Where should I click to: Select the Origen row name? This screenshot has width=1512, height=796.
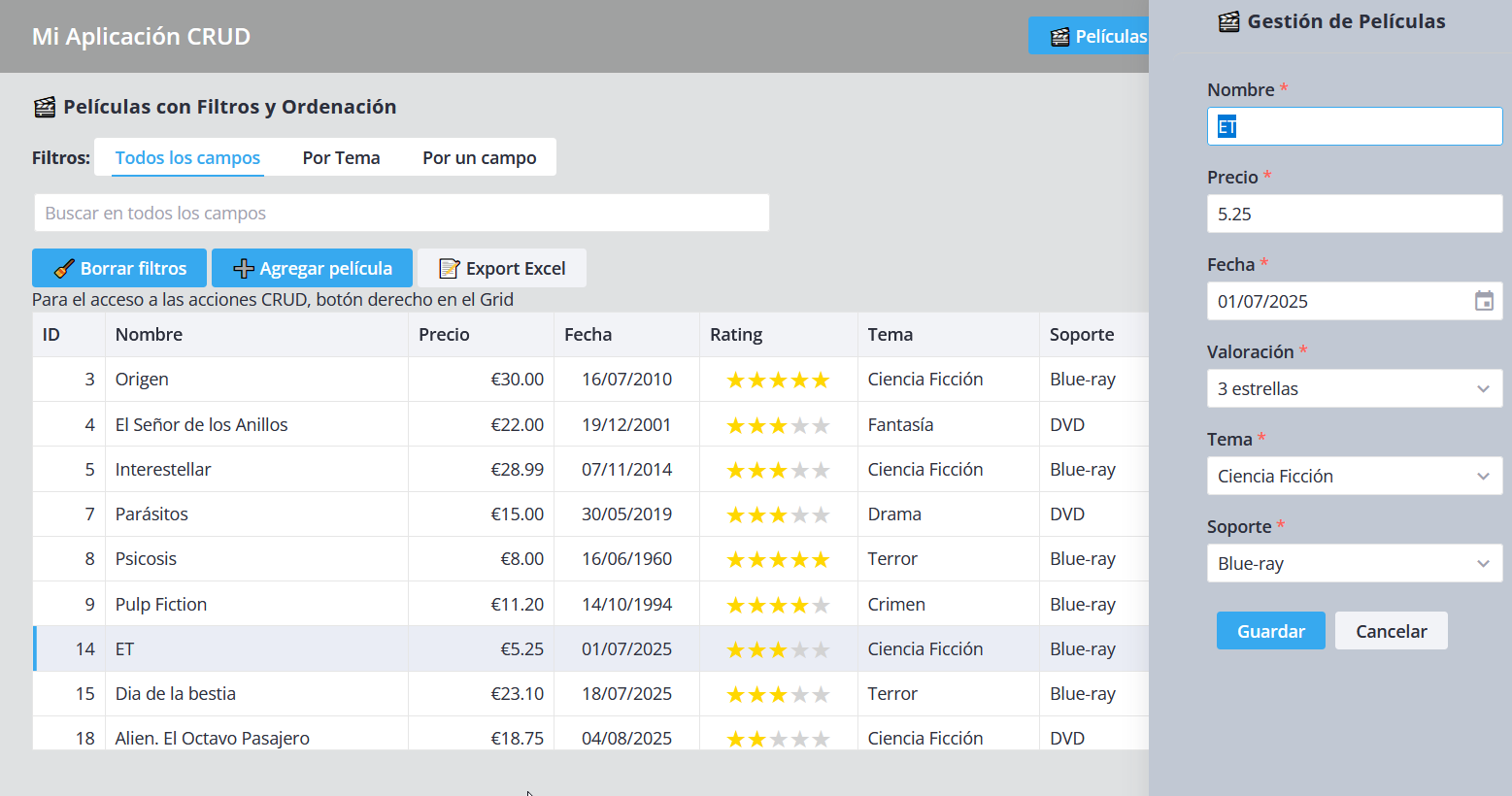tap(256, 380)
